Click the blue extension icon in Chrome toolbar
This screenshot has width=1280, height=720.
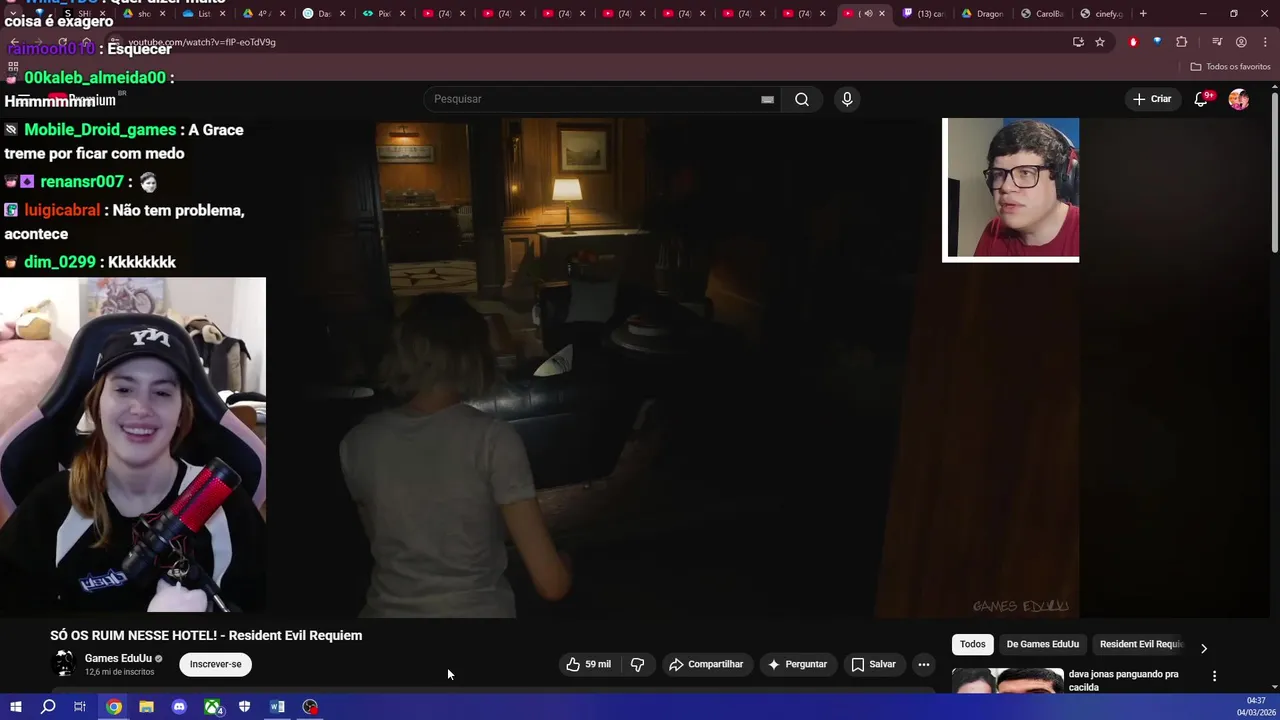pyautogui.click(x=1157, y=42)
